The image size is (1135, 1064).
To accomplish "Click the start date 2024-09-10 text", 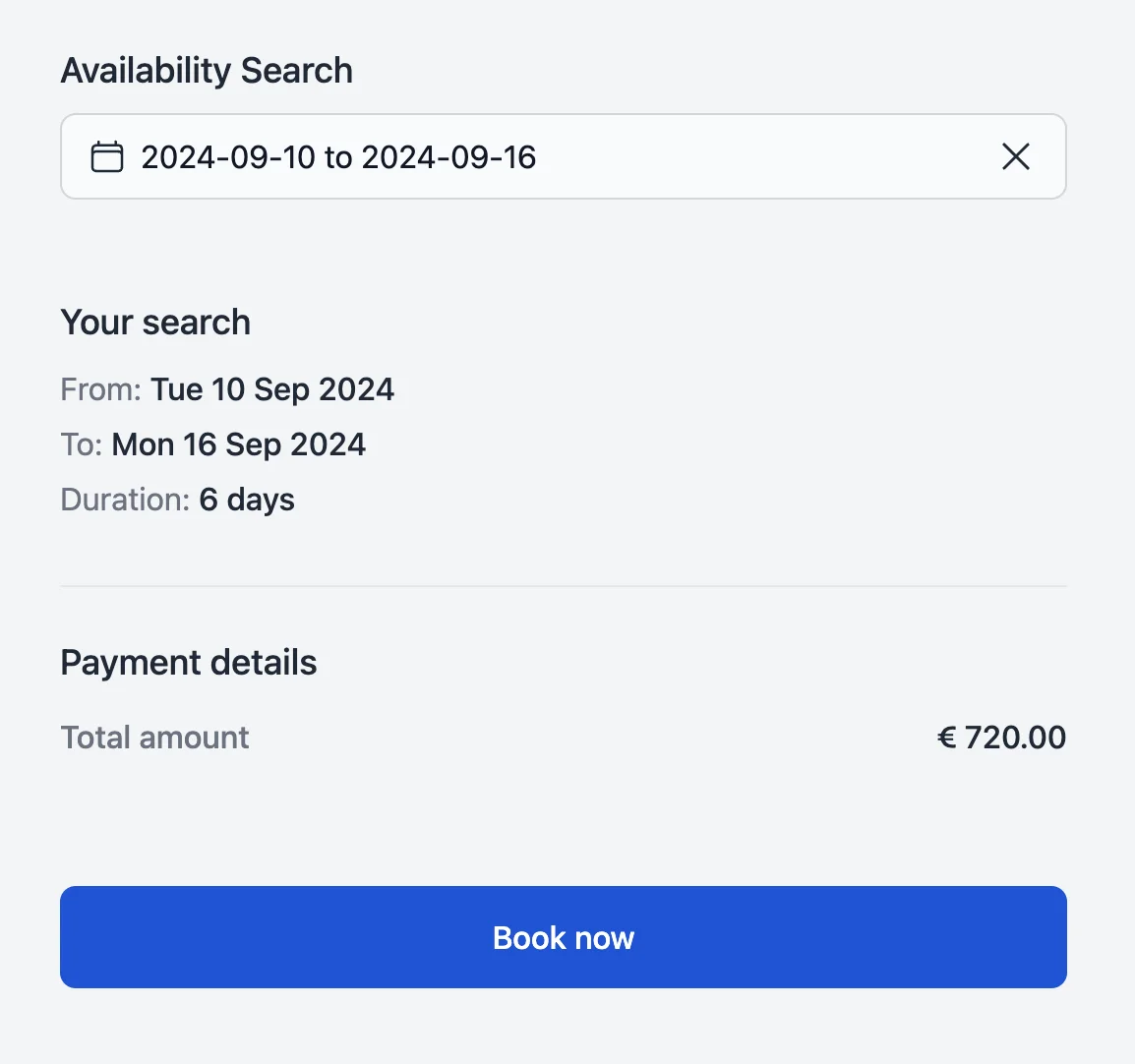I will [228, 157].
